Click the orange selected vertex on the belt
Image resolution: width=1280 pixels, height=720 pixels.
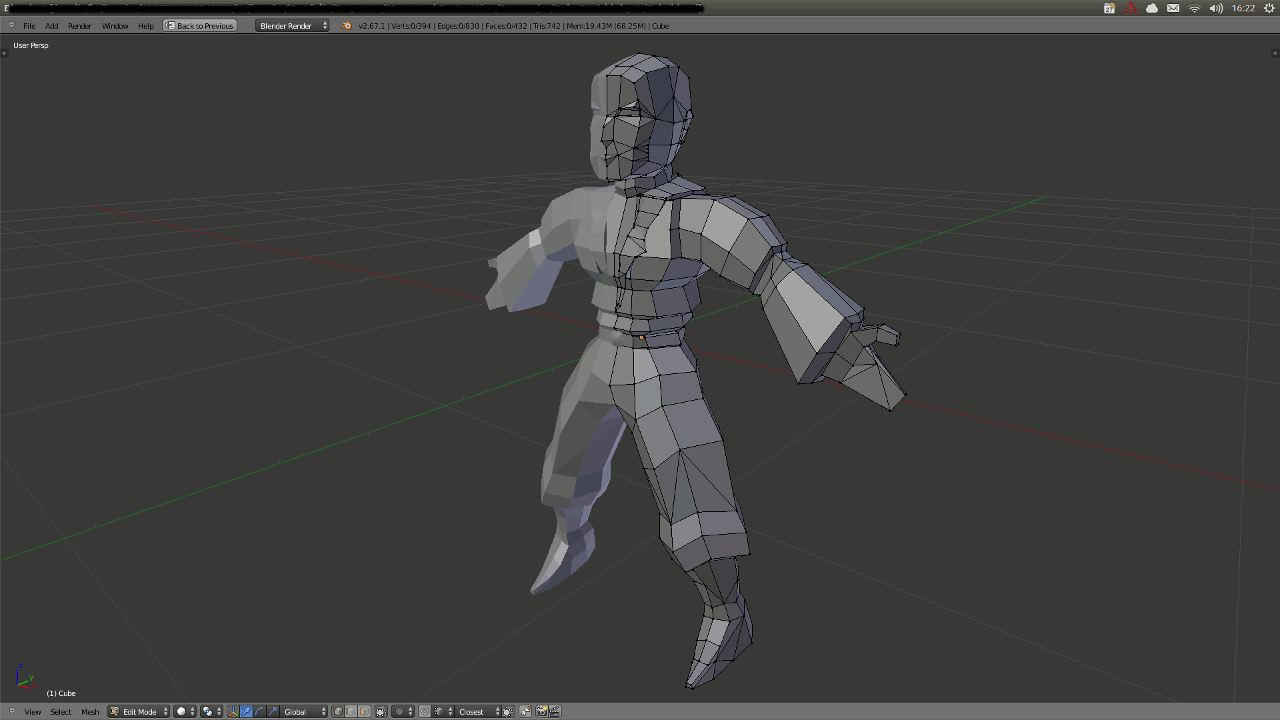pyautogui.click(x=641, y=338)
